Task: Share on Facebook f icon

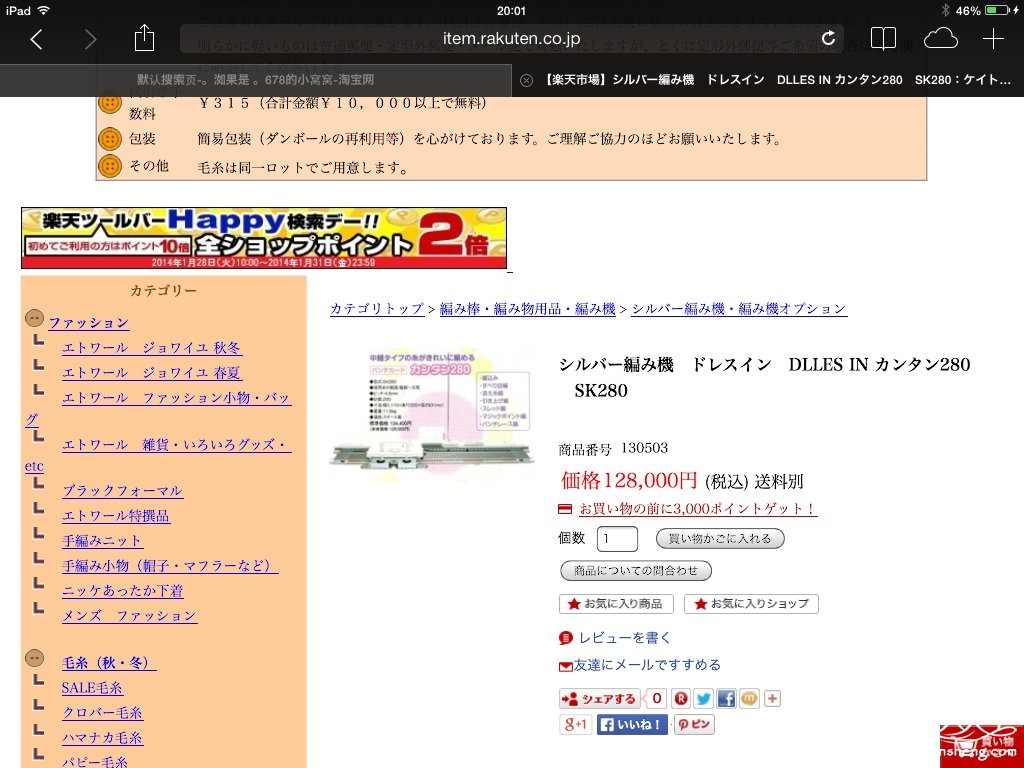Action: point(726,699)
